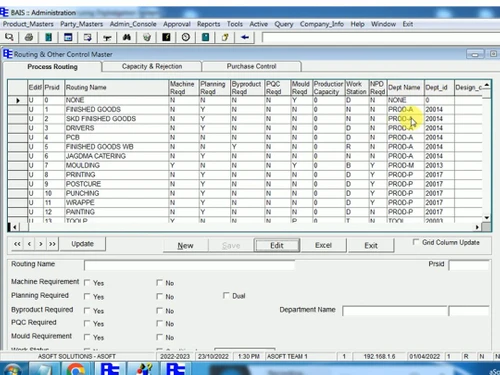The image size is (500, 375).
Task: Open Google Chrome from the taskbar
Action: tap(76, 369)
